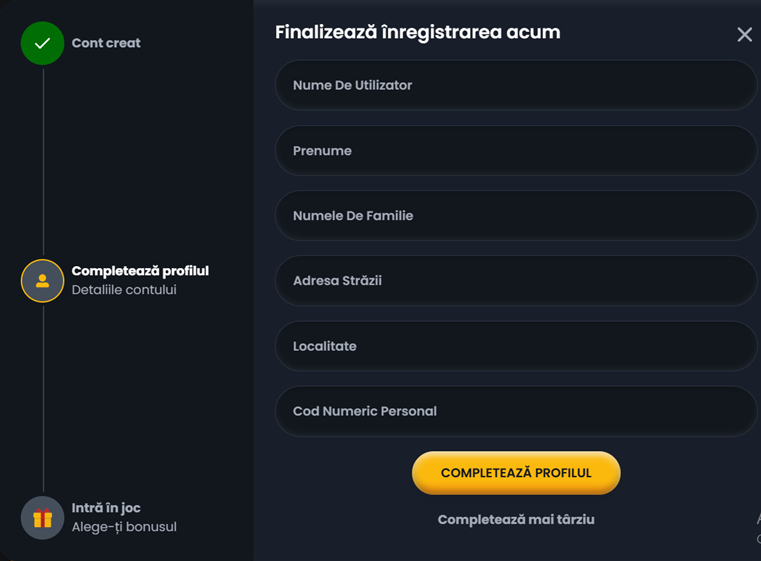Select the Numele De Familie field
This screenshot has height=561, width=761.
(515, 216)
